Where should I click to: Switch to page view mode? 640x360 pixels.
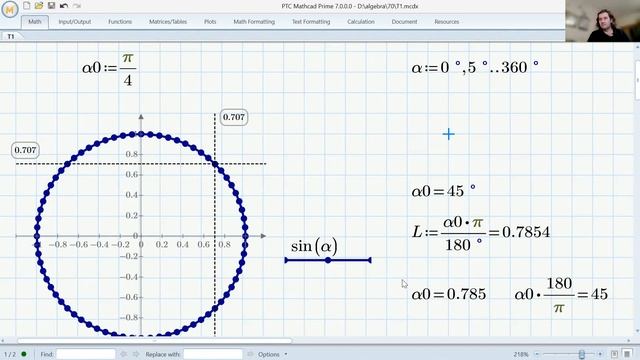tap(614, 354)
